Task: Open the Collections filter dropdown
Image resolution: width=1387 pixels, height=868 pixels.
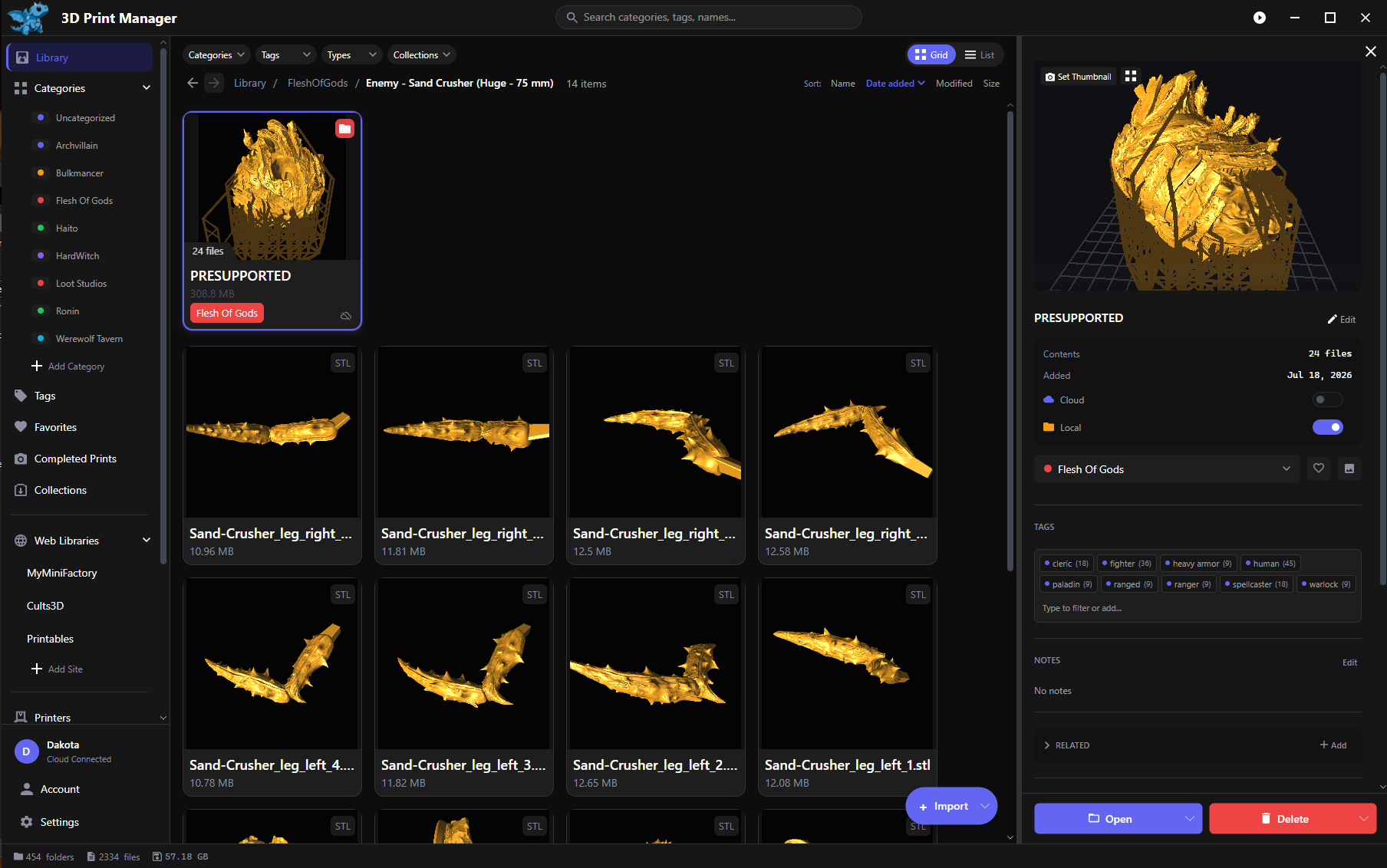Action: point(421,54)
